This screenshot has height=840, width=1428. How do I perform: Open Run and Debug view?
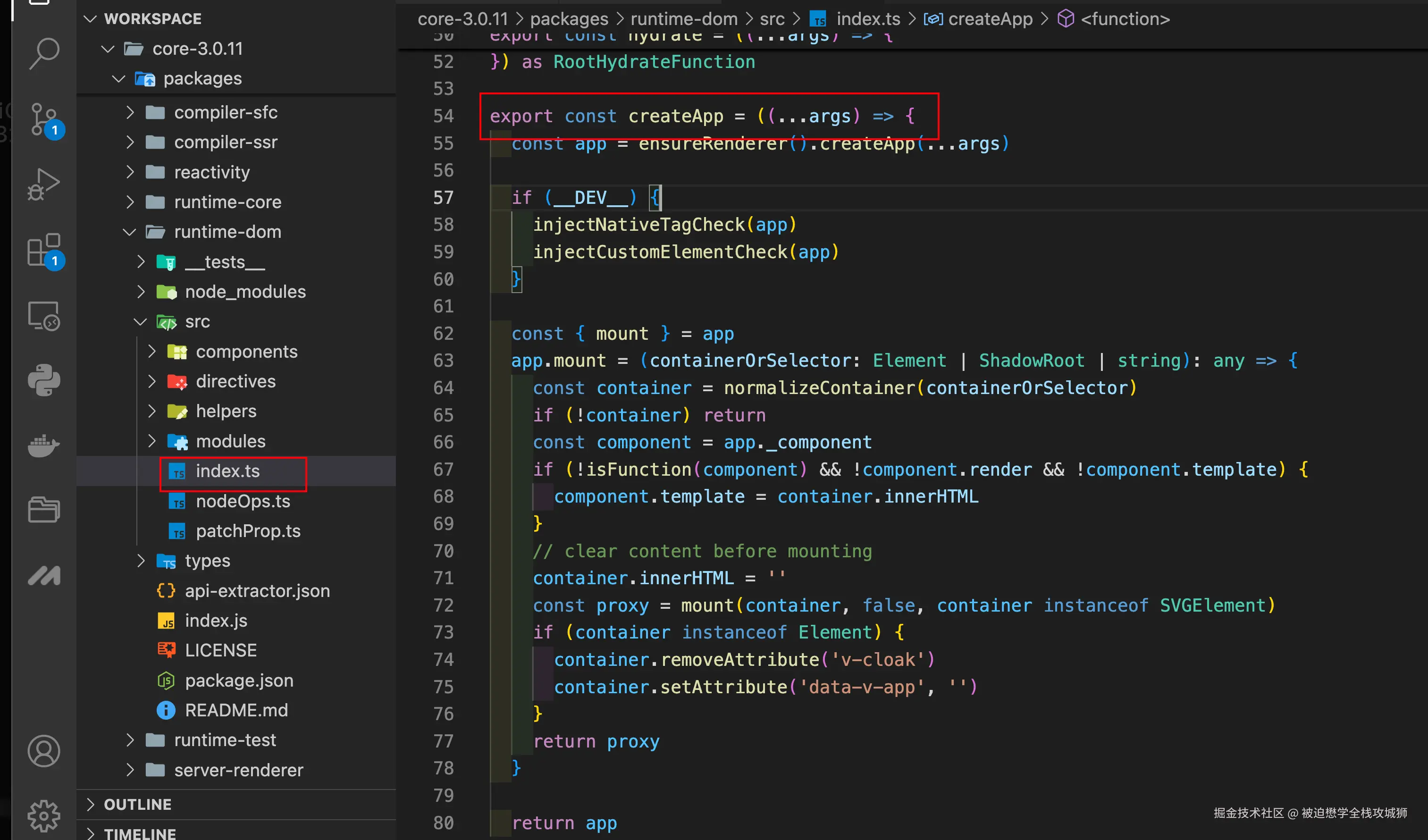(x=43, y=184)
